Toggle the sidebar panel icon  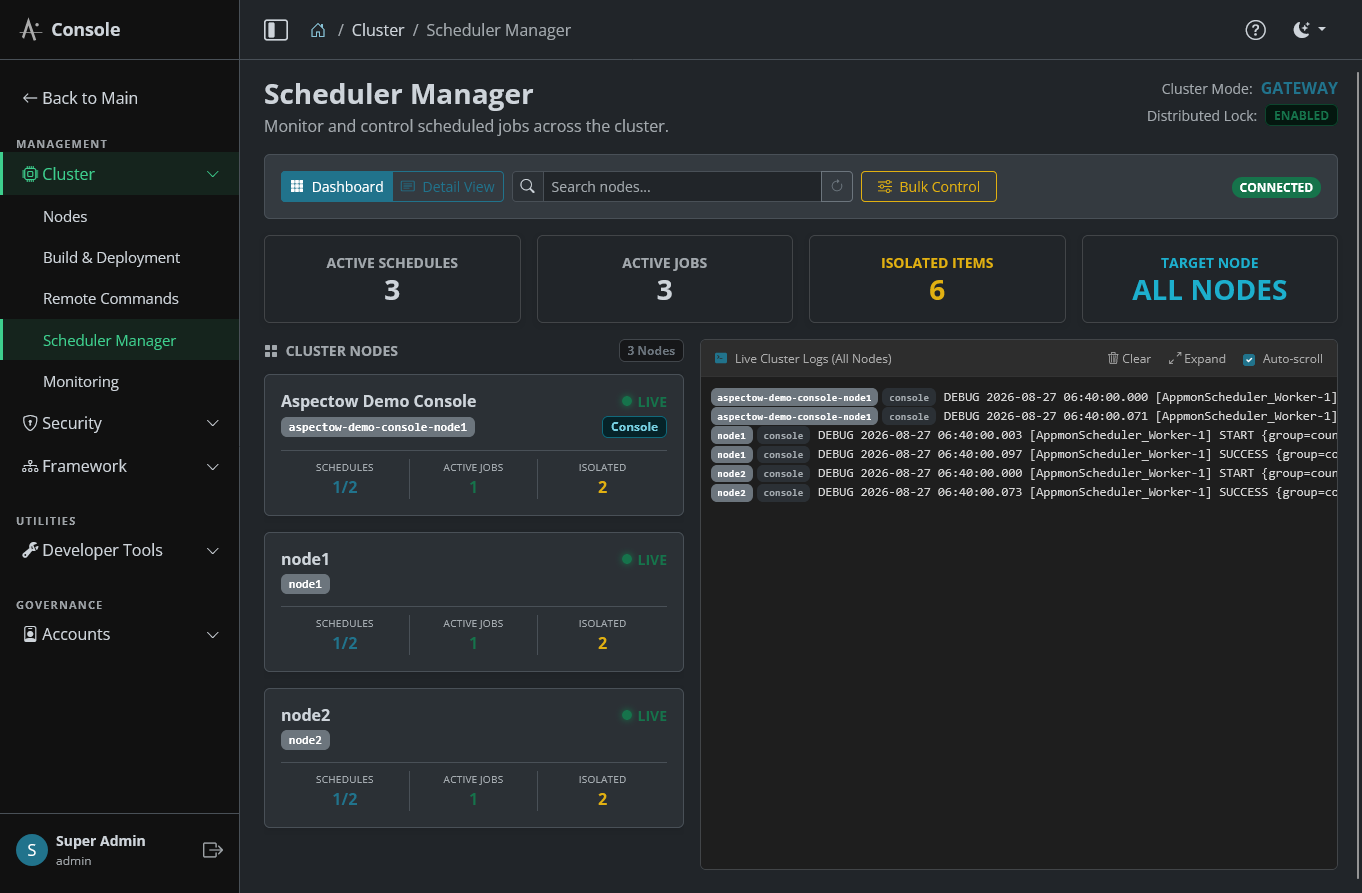pos(276,30)
